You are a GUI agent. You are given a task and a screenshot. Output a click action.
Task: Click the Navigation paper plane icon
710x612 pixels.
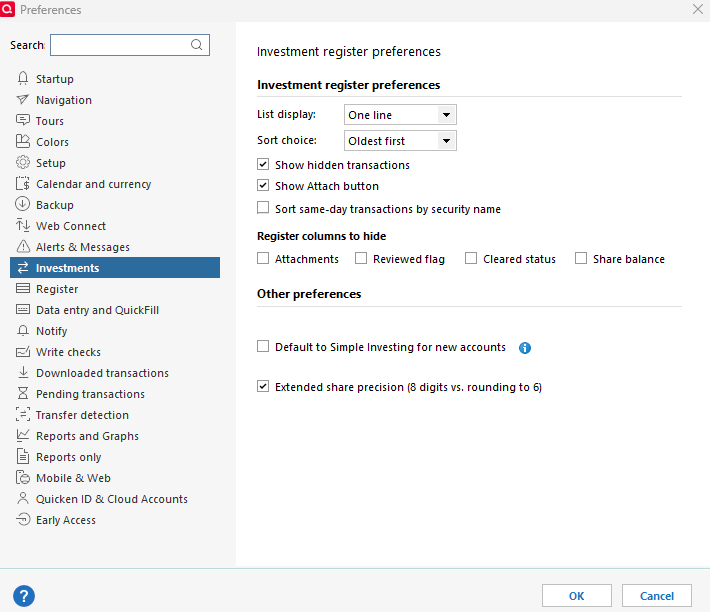point(23,99)
